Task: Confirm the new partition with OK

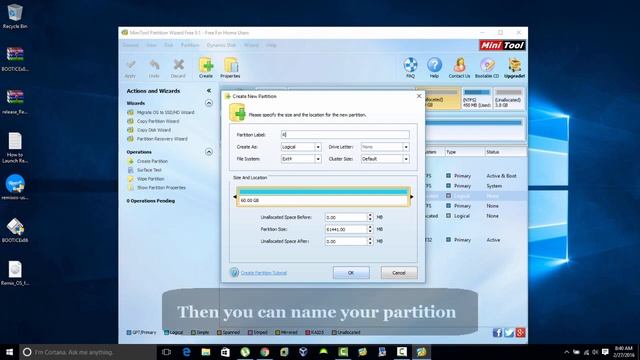Action: coord(351,273)
